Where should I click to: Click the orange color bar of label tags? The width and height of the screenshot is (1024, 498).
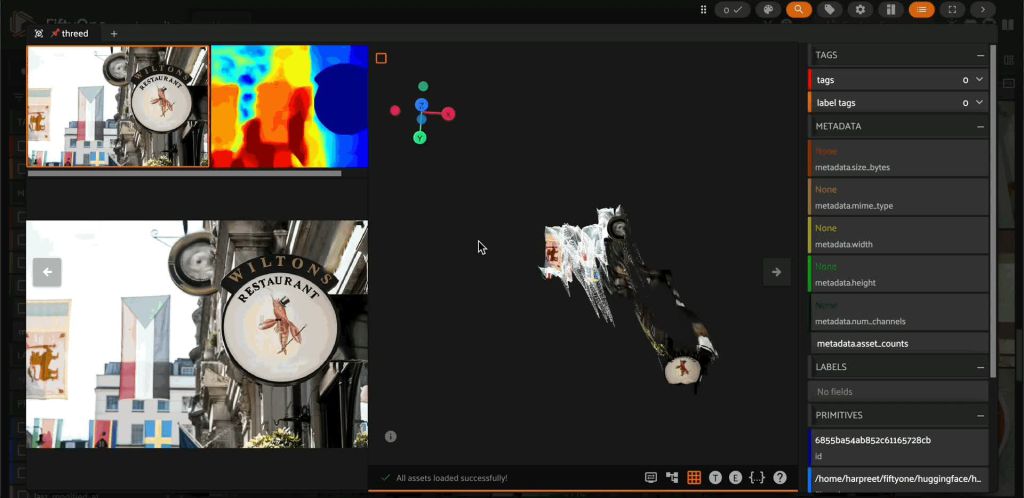click(x=810, y=102)
